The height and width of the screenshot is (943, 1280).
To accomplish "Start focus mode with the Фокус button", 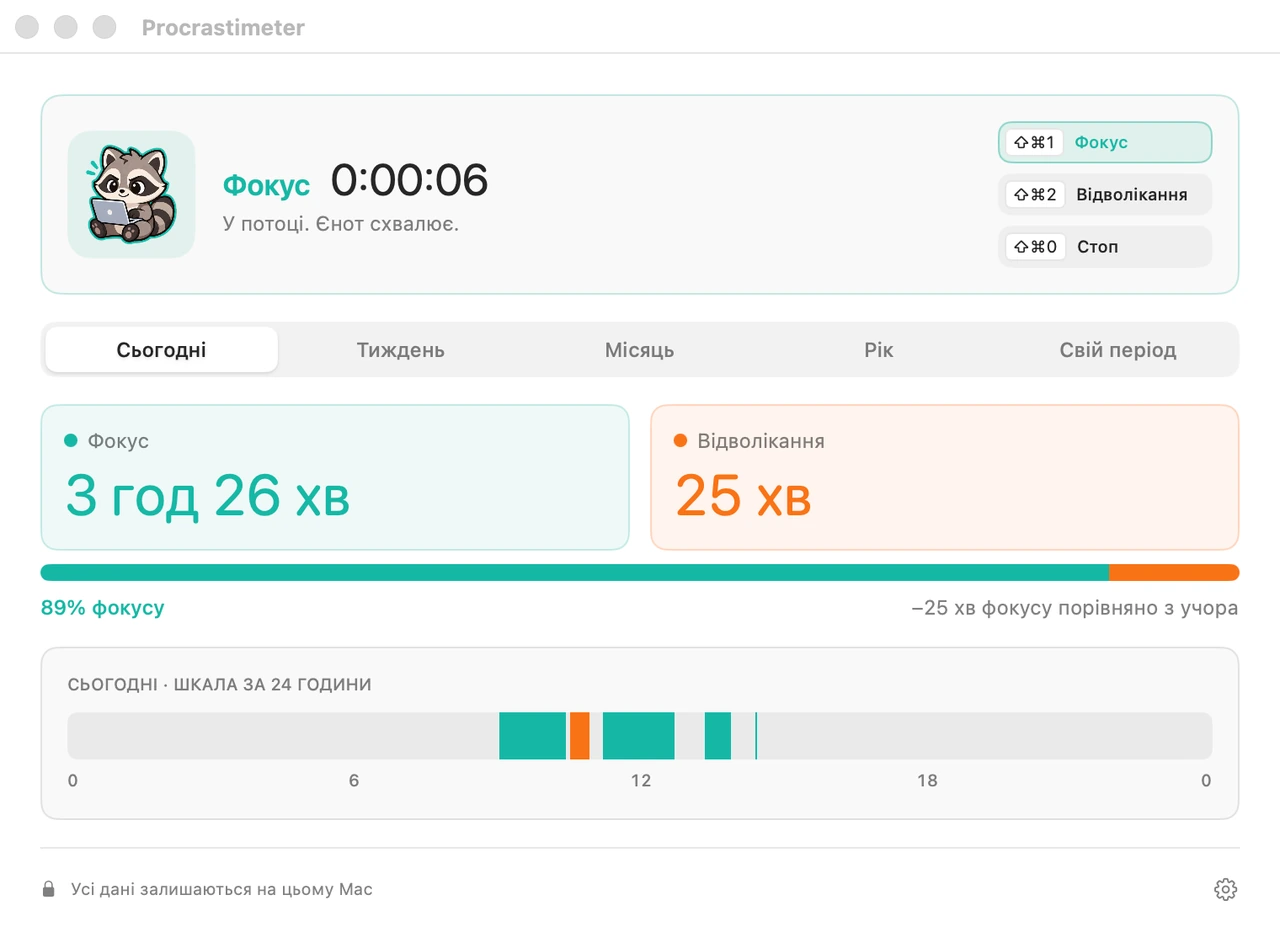I will [1105, 142].
